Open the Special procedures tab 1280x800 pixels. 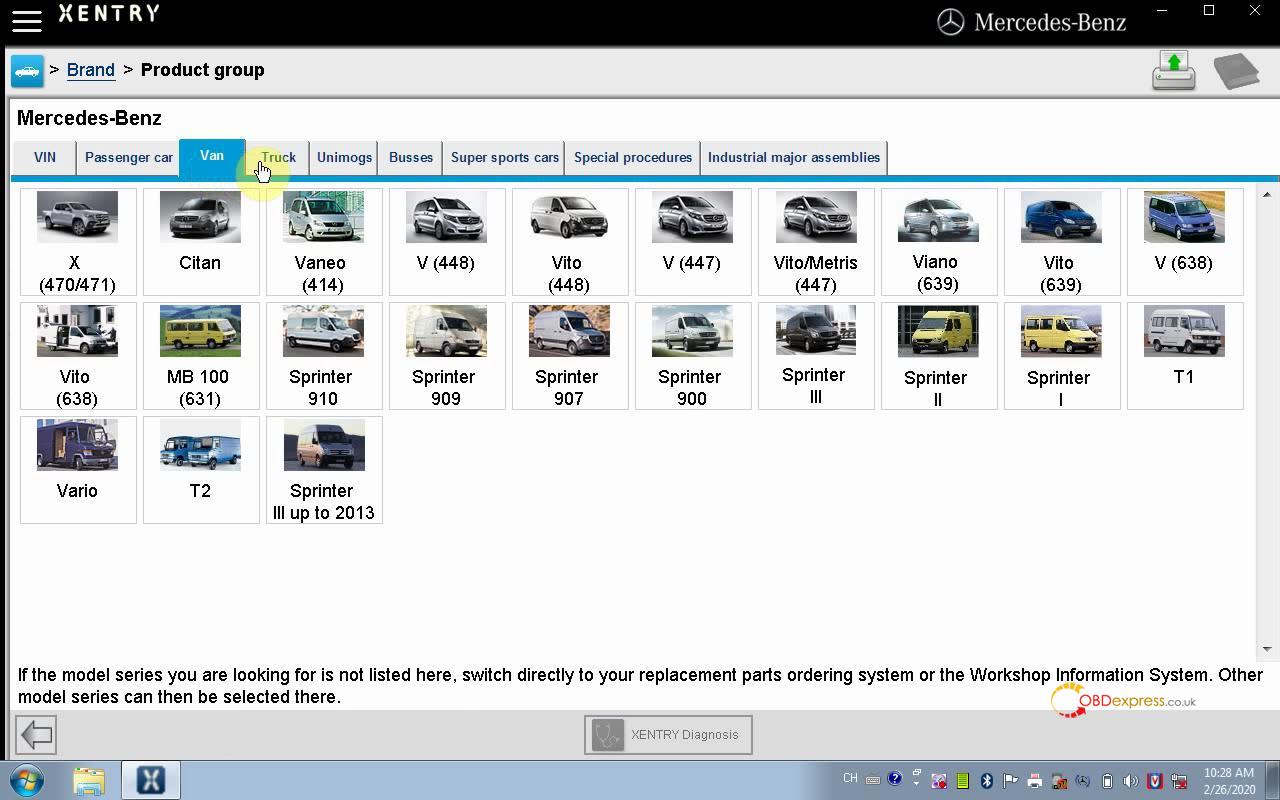point(633,157)
